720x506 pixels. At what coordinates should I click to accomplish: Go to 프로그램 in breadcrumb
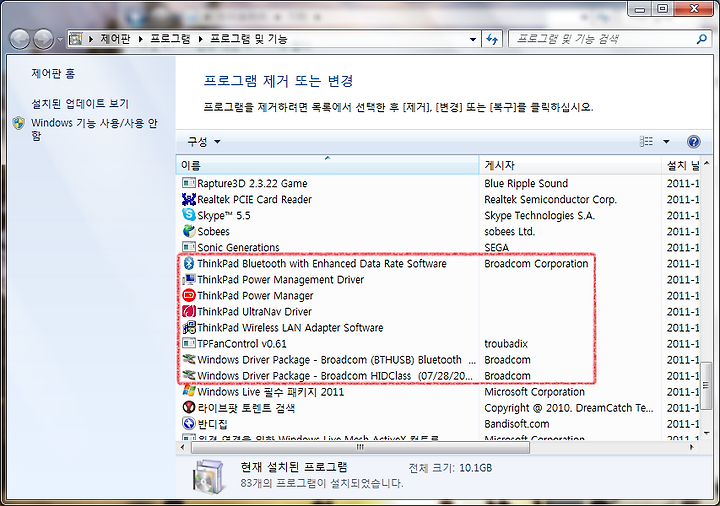(170, 39)
